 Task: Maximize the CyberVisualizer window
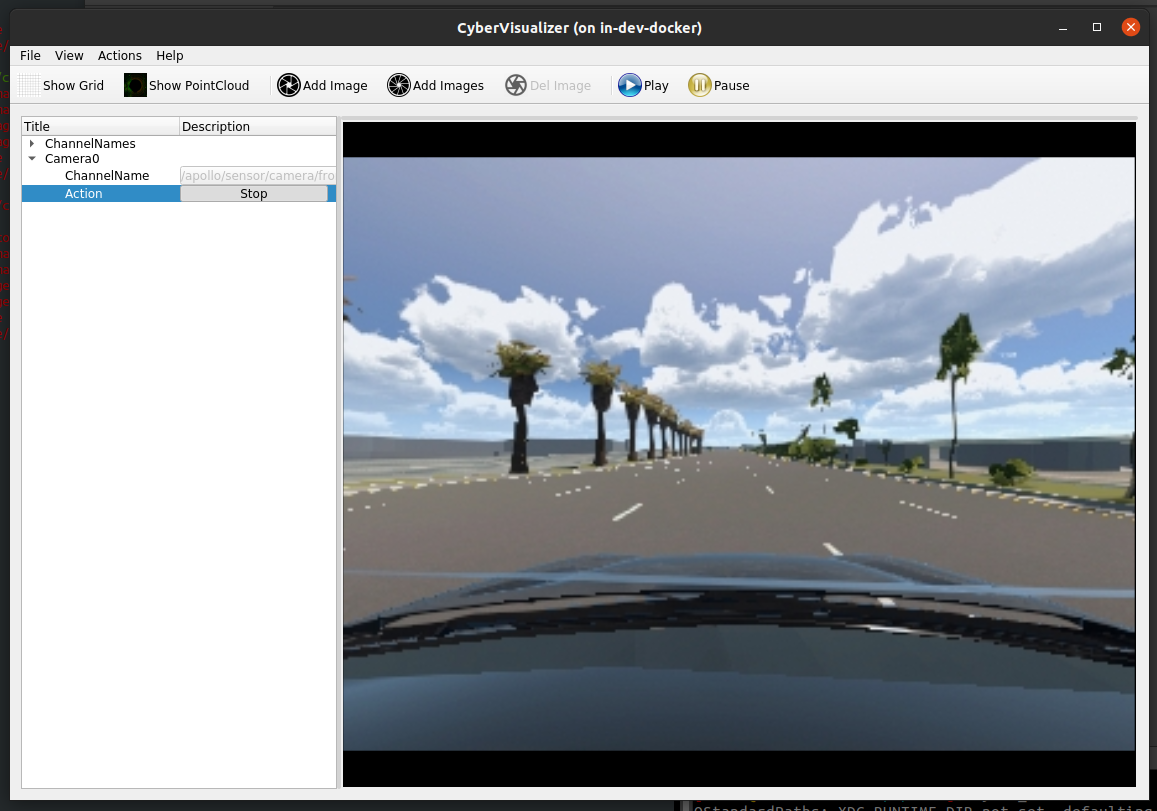tap(1097, 27)
